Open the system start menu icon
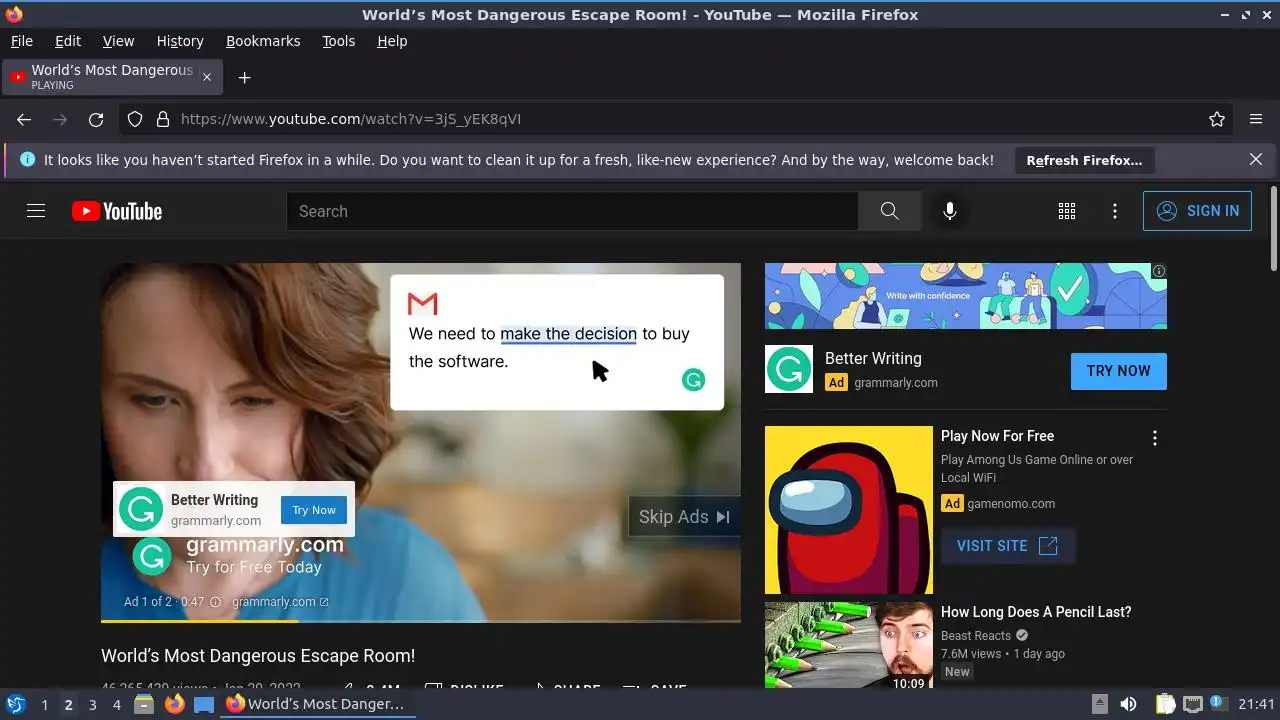Viewport: 1280px width, 720px height. [15, 704]
